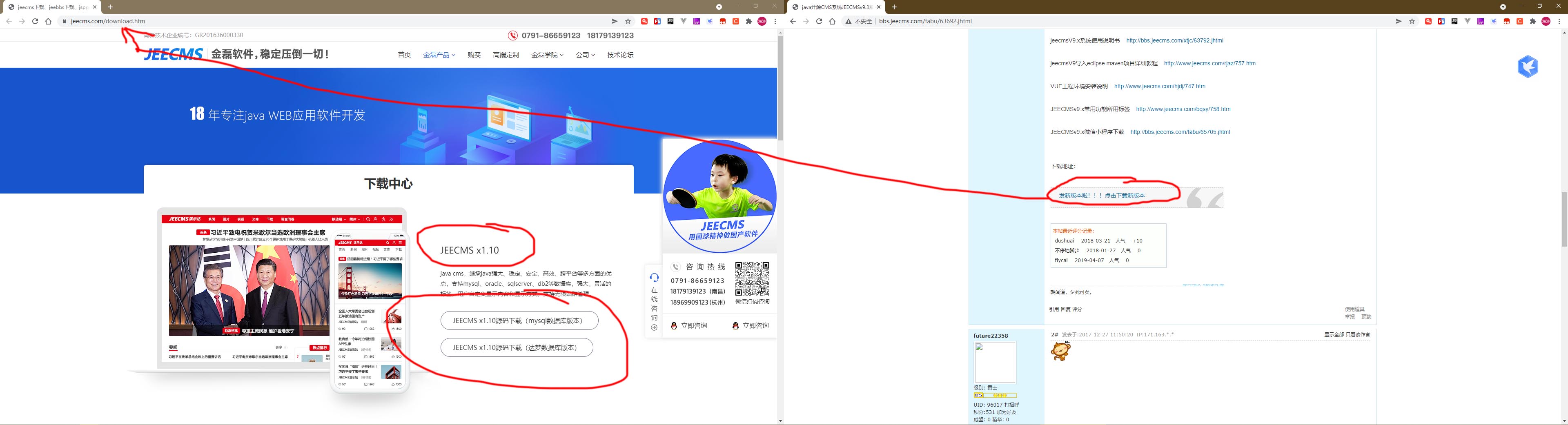Open the bqsy/758.htm tags link

1183,109
